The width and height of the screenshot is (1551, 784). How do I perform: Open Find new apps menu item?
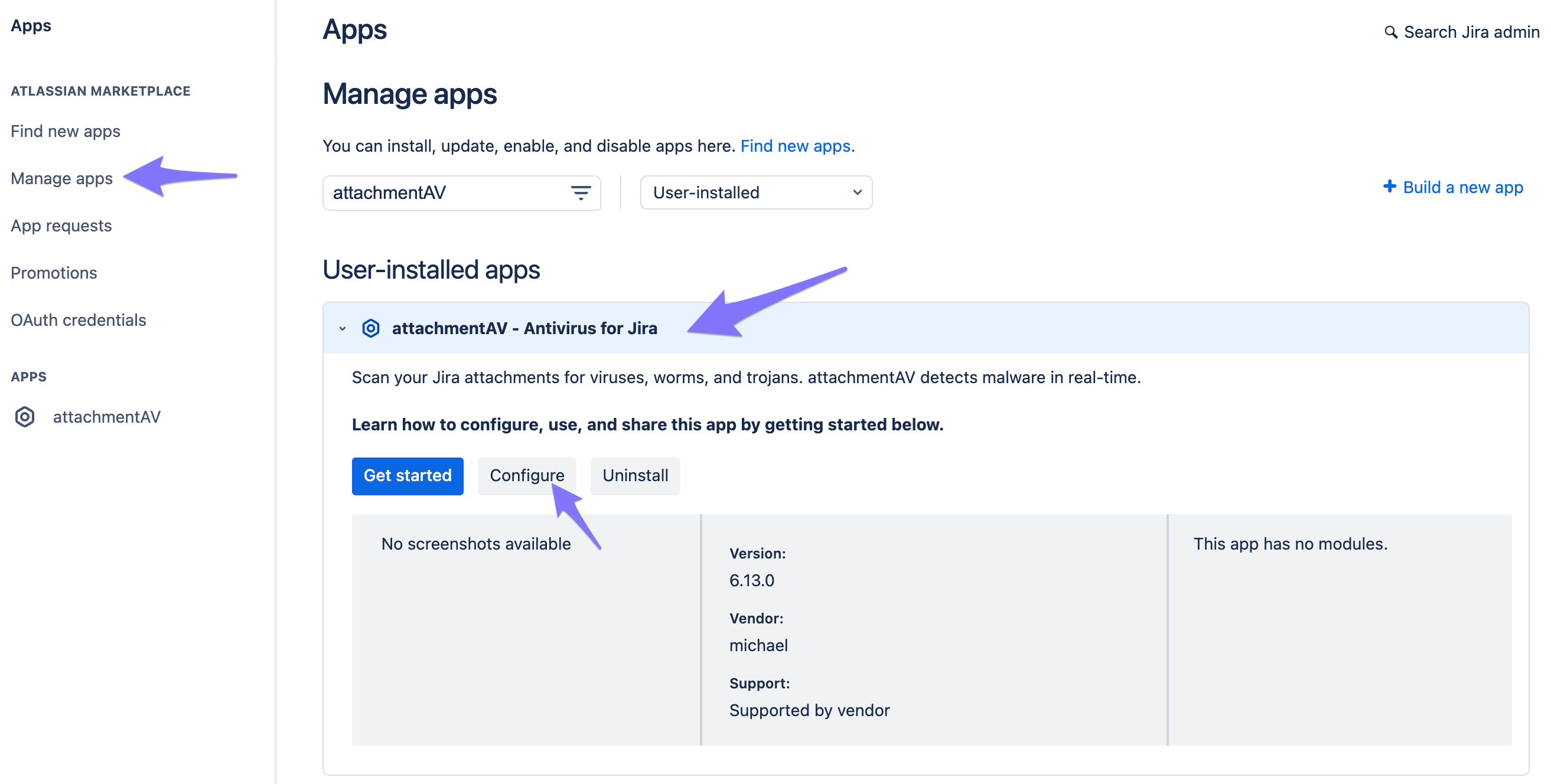point(65,130)
